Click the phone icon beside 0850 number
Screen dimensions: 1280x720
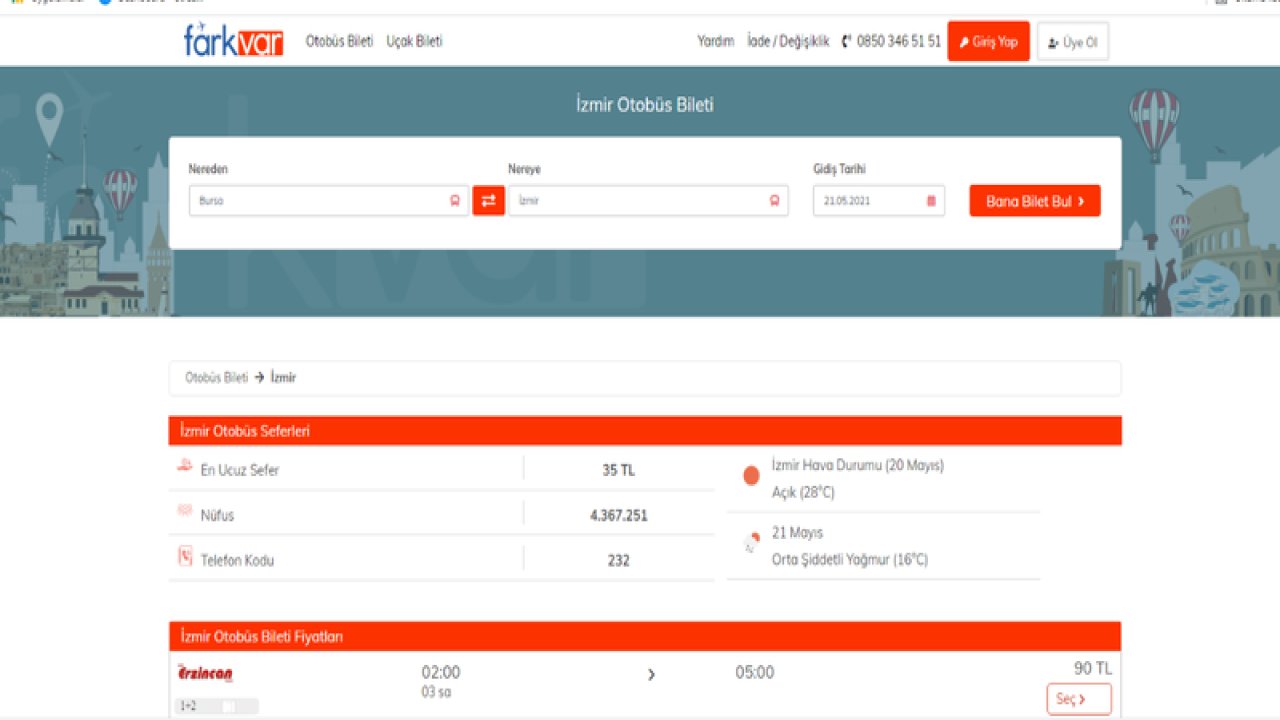tap(847, 42)
